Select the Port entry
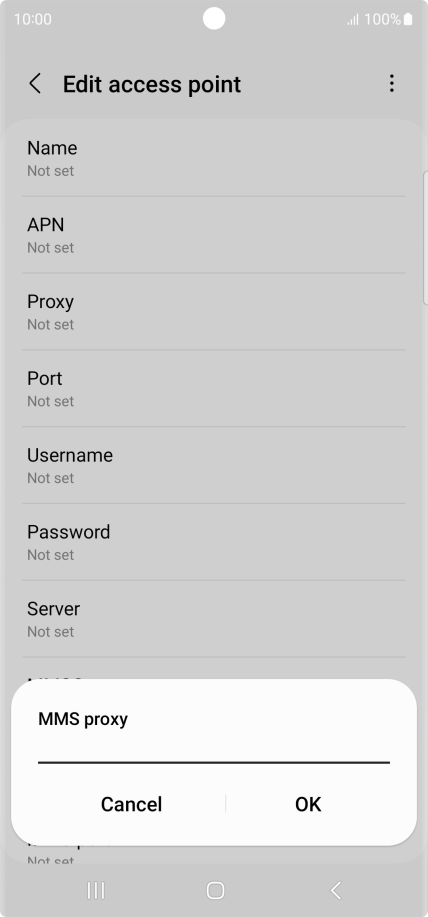The width and height of the screenshot is (428, 917). 214,388
